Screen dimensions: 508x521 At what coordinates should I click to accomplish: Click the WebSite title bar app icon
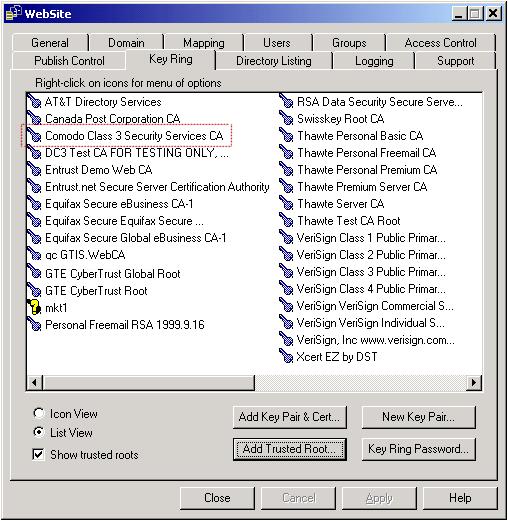tap(14, 13)
